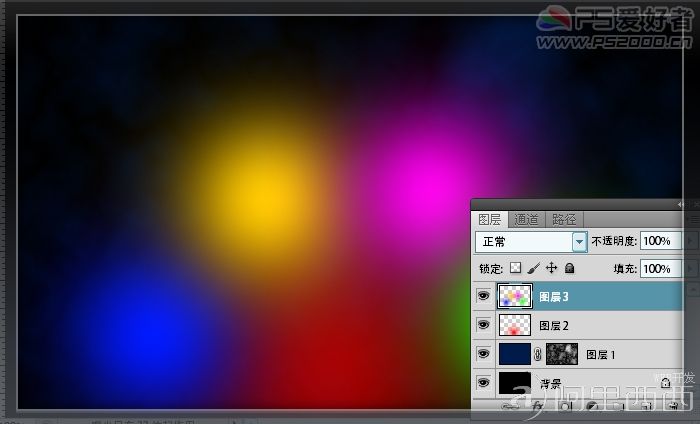
Task: Toggle lock image pixels brush icon
Action: 533,268
